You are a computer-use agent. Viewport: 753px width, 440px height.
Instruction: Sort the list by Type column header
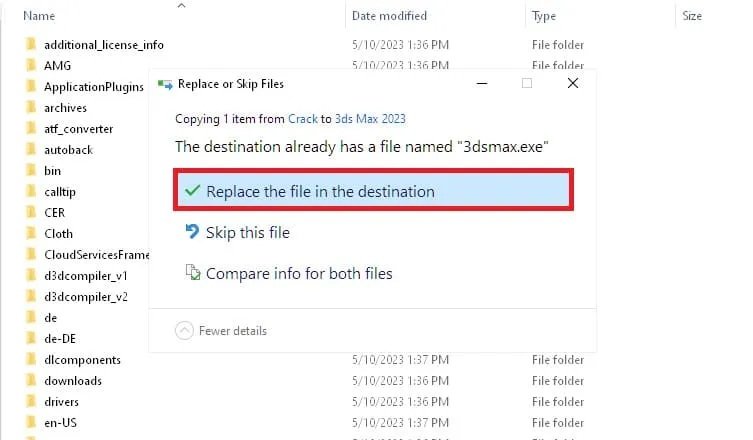coord(545,16)
